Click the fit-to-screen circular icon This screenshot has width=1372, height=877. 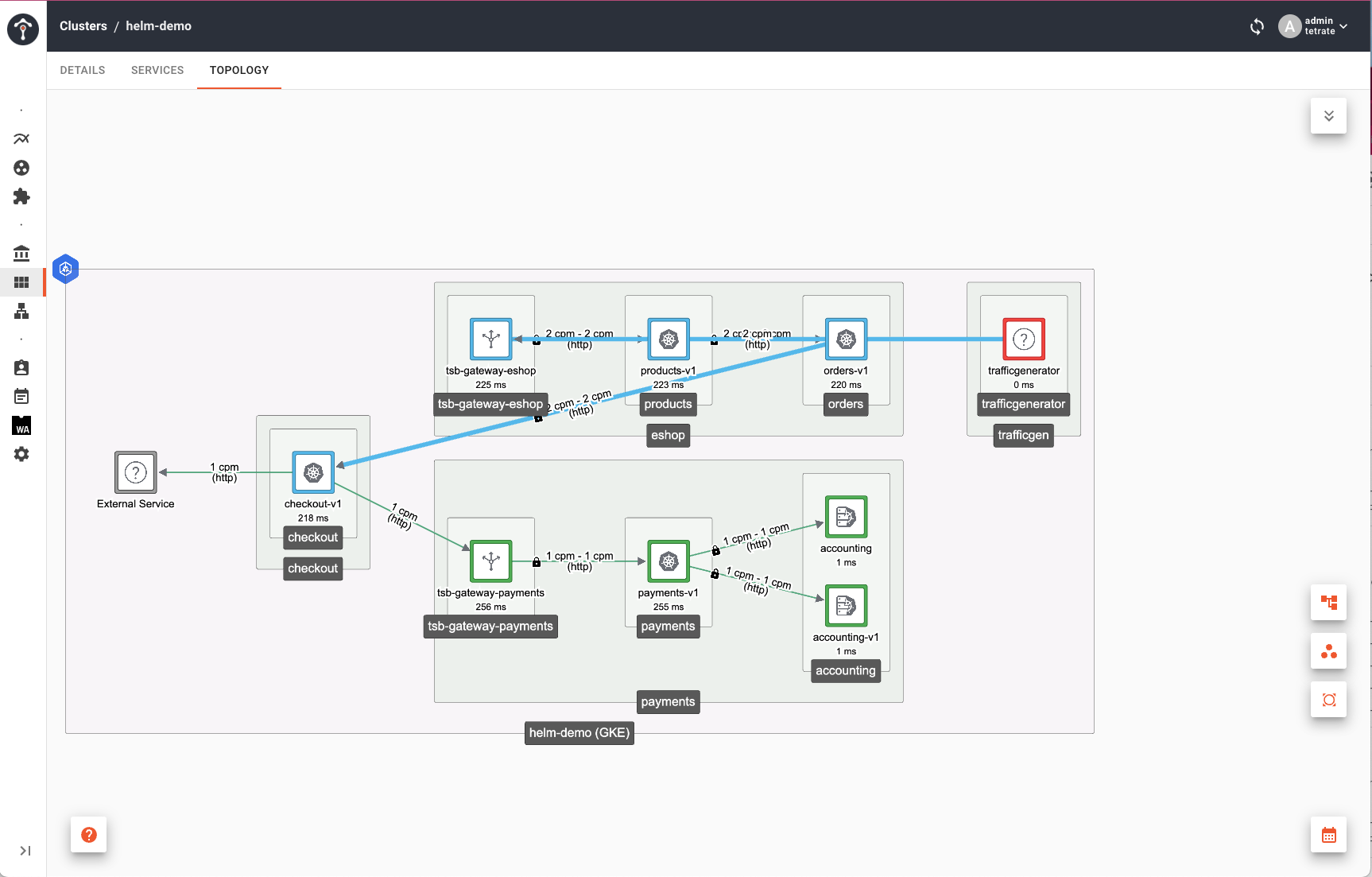tap(1328, 700)
